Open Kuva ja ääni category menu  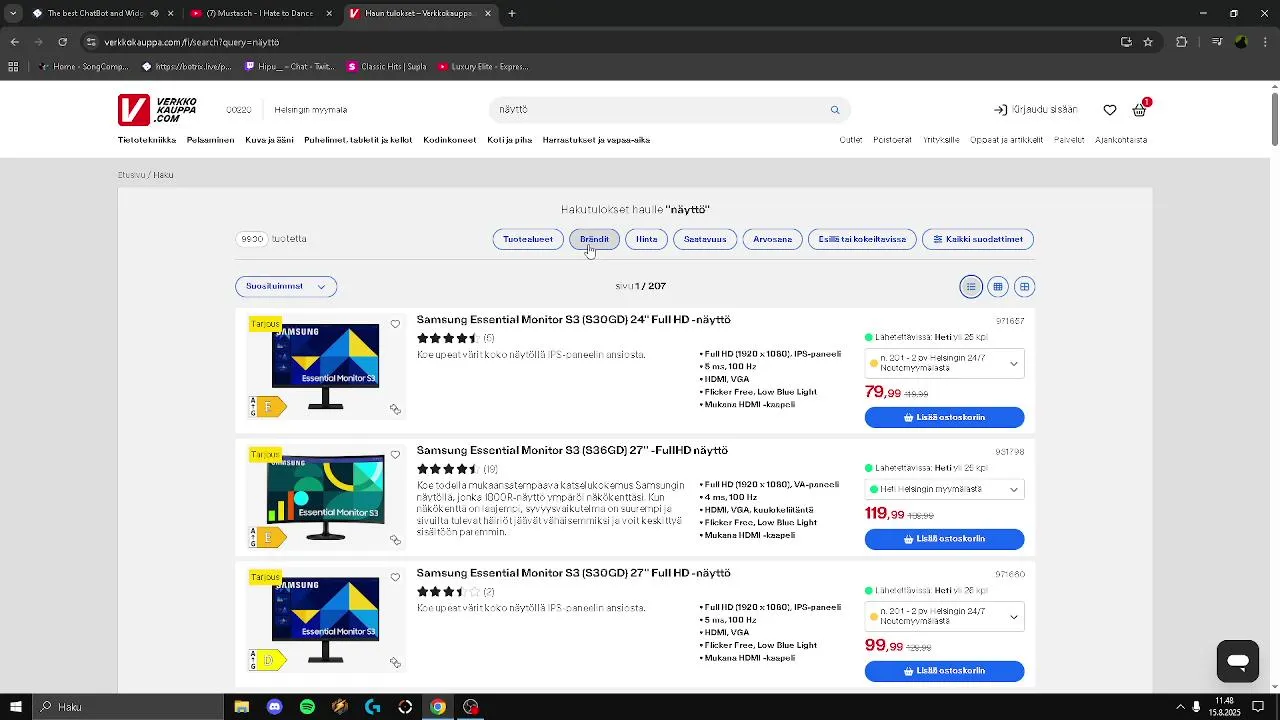[270, 140]
